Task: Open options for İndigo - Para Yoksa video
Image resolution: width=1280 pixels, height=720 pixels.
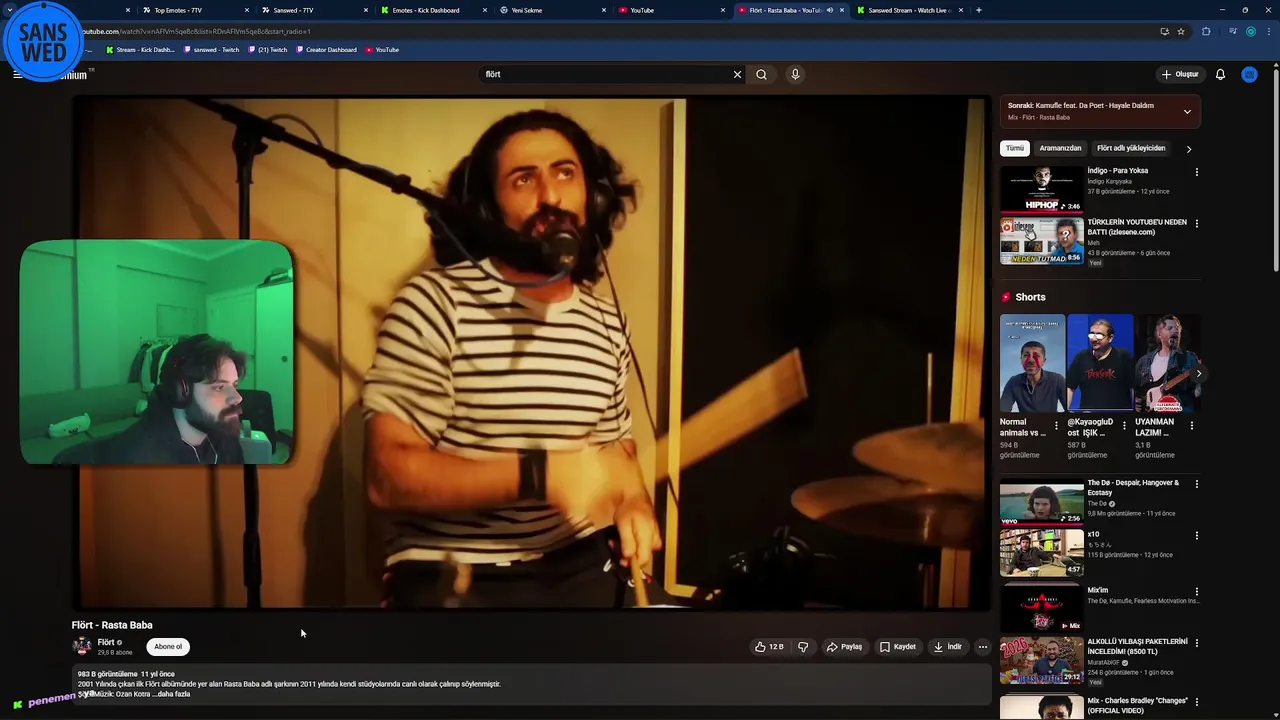Action: 1196,172
